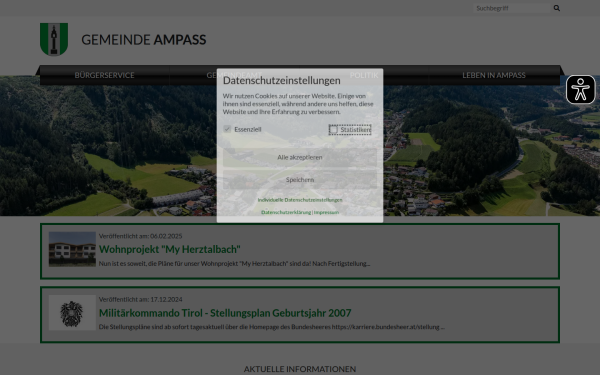Open the Bürgerservice menu
The image size is (600, 375).
104,75
